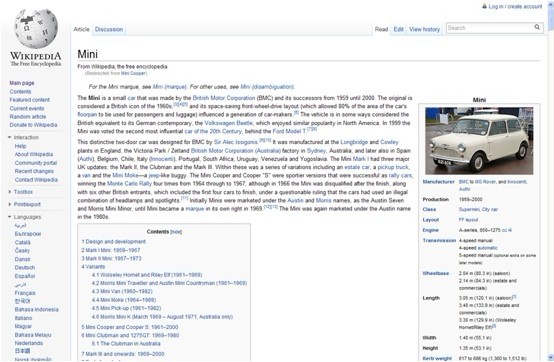The height and width of the screenshot is (362, 554).
Task: Click the search magnifier icon
Action: [x=537, y=27]
